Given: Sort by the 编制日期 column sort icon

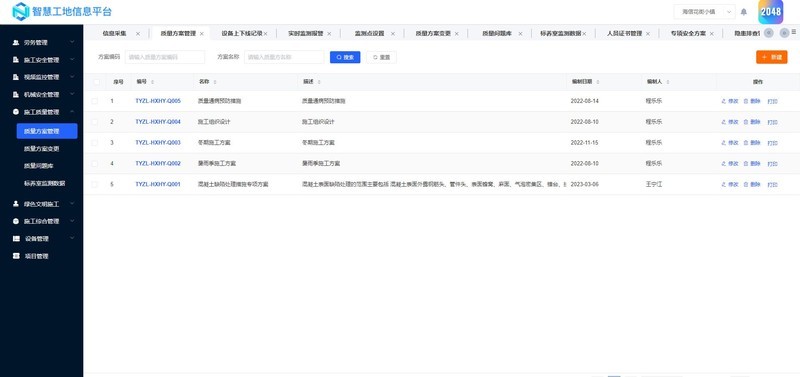Looking at the screenshot, I should [x=597, y=82].
